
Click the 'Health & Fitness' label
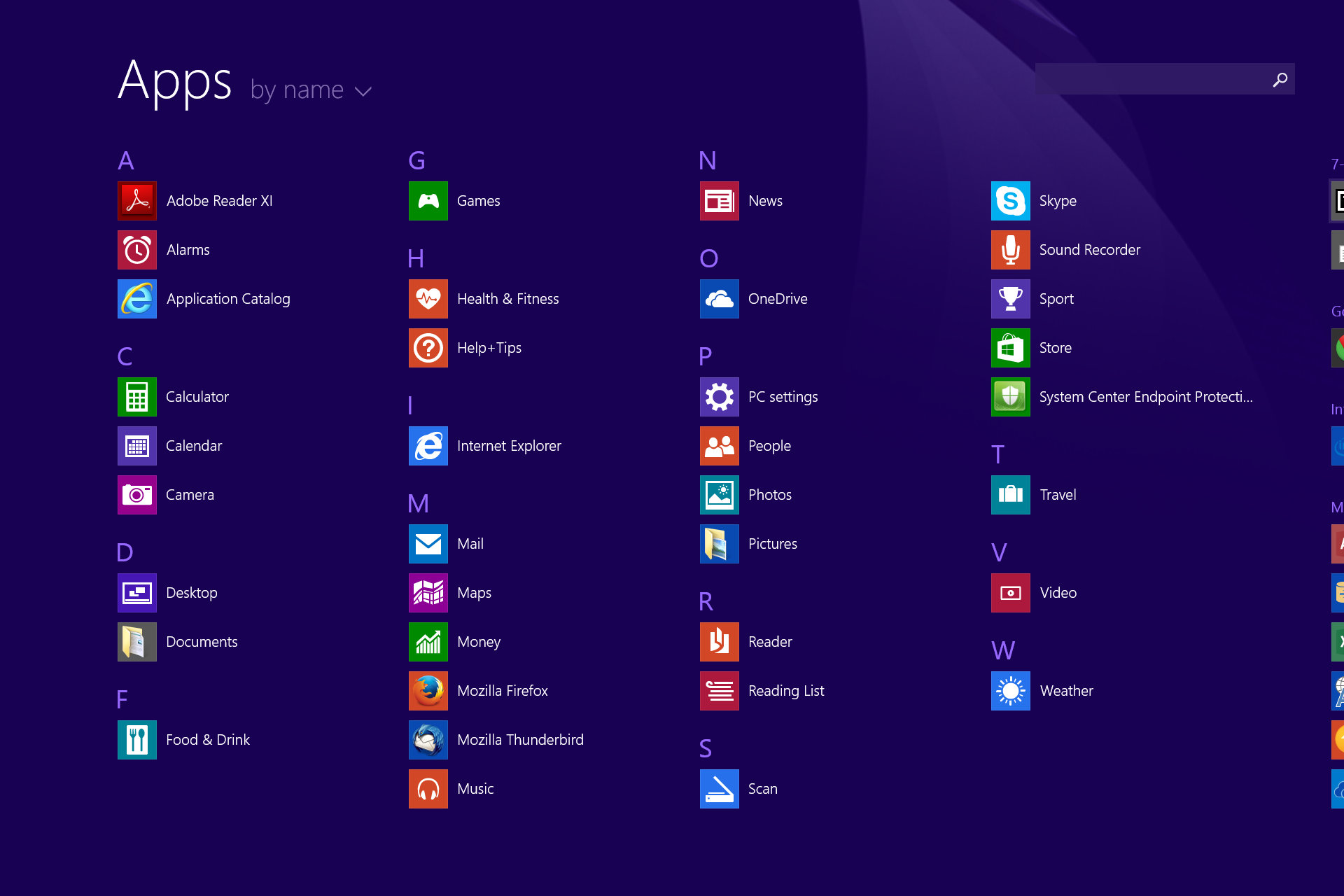pos(508,299)
